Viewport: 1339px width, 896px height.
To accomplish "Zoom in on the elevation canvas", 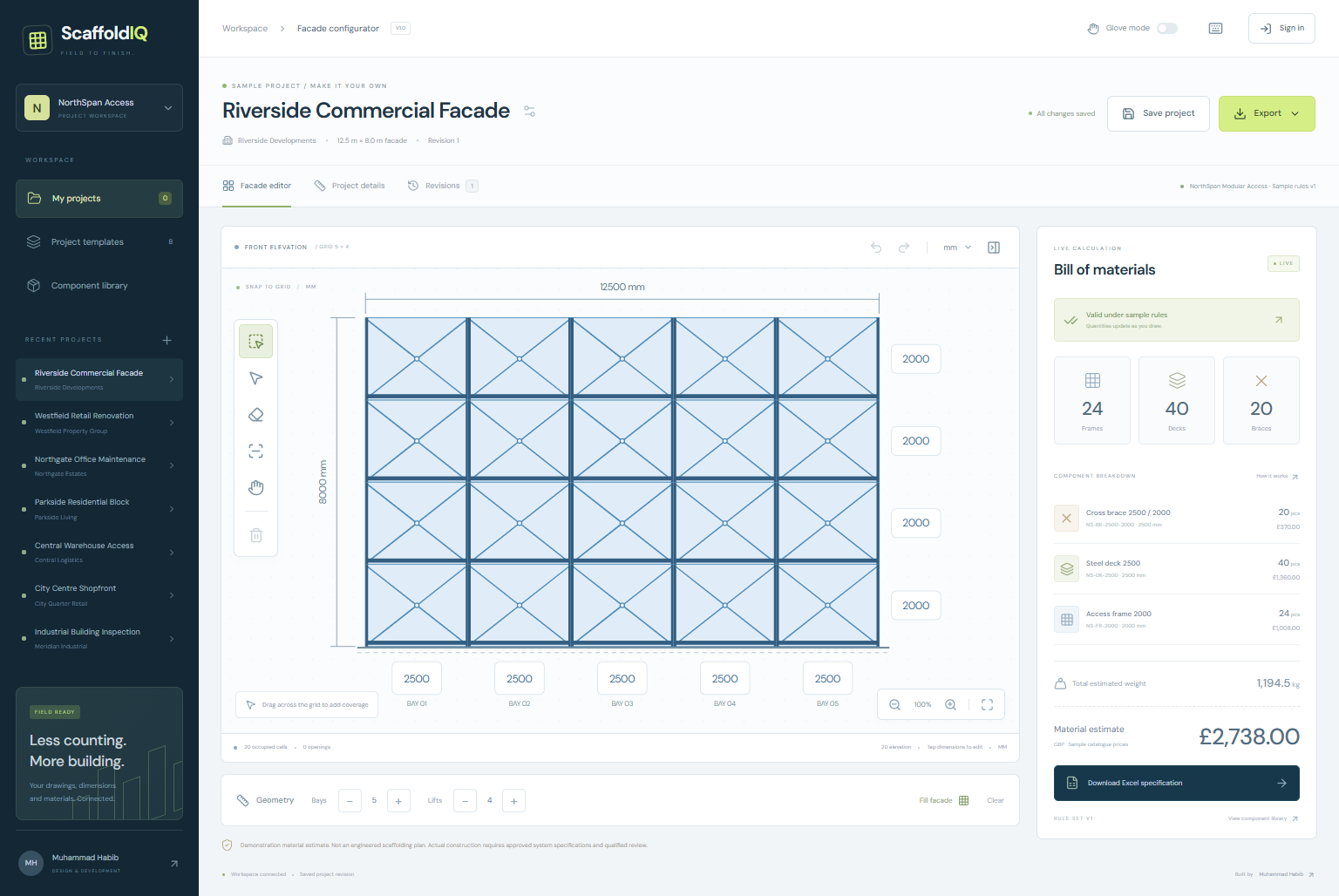I will coord(951,705).
